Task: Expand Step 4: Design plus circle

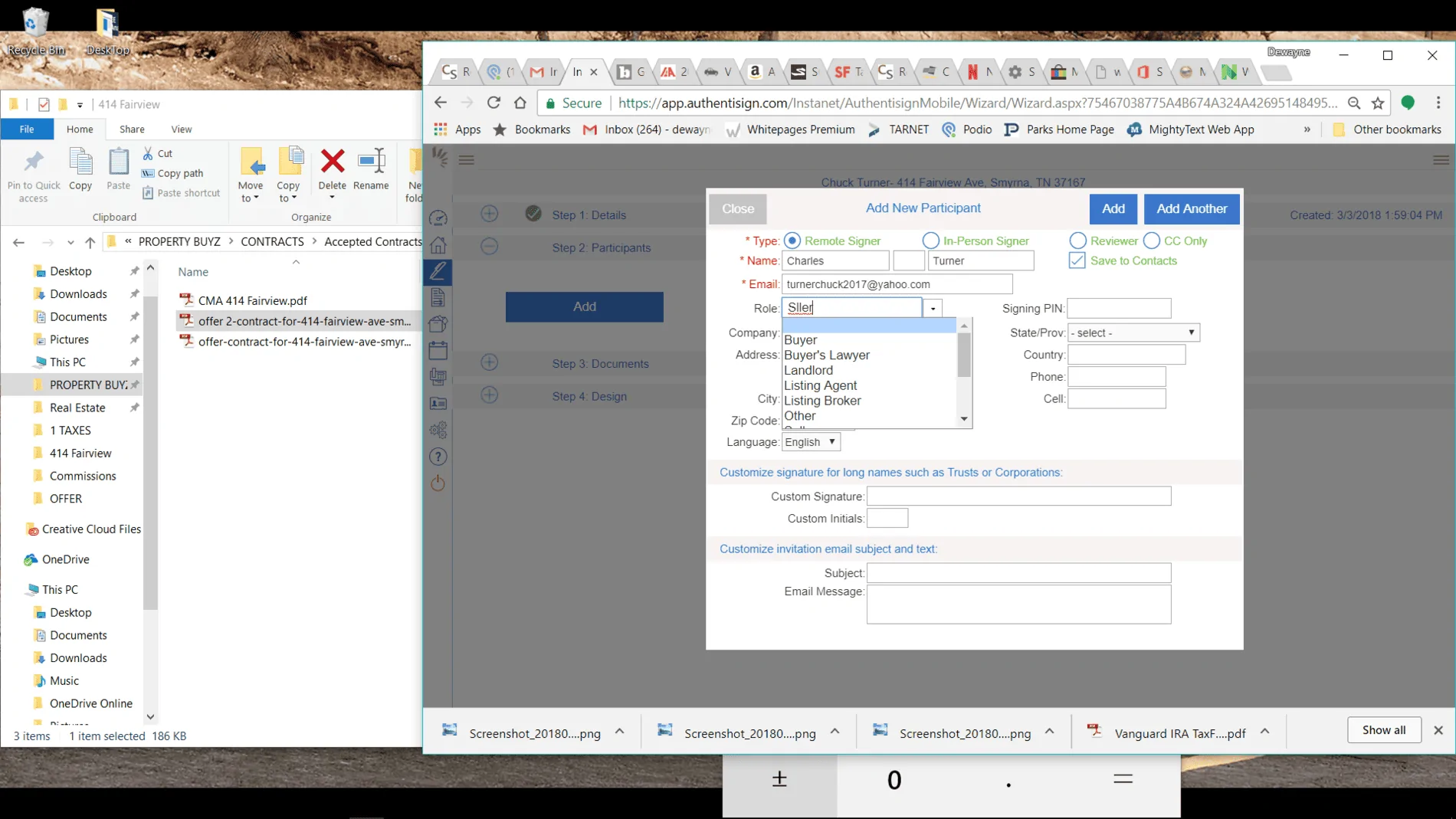Action: pos(490,395)
